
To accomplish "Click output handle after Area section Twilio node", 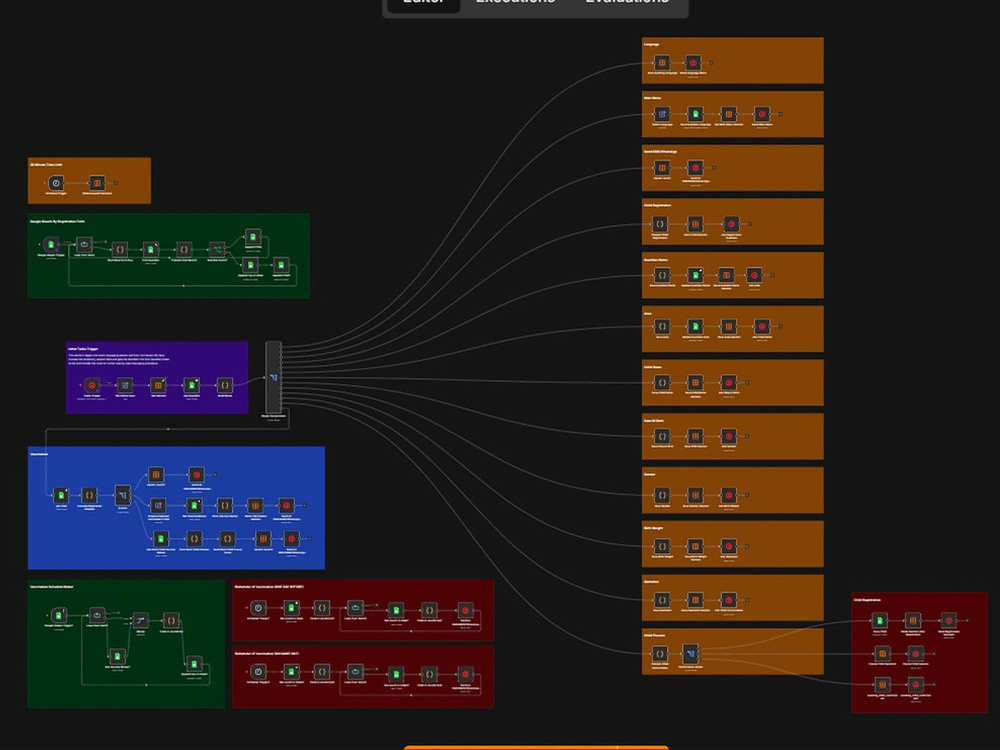I will (780, 327).
